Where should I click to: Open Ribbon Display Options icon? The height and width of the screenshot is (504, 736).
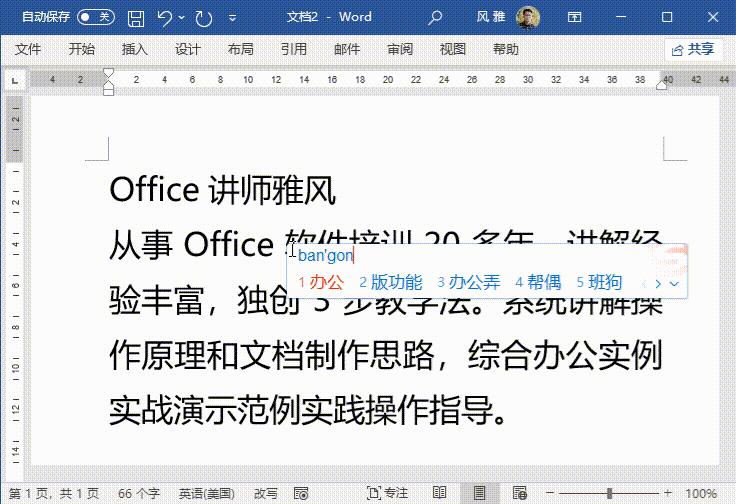click(x=575, y=17)
